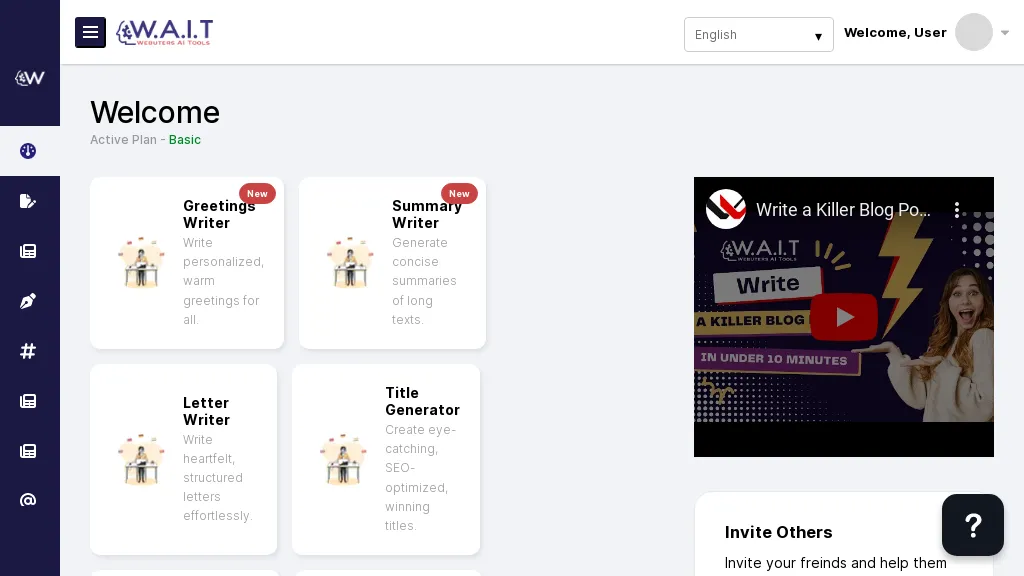Click the video title Write a Killer Blog
This screenshot has width=1024, height=576.
pos(843,210)
